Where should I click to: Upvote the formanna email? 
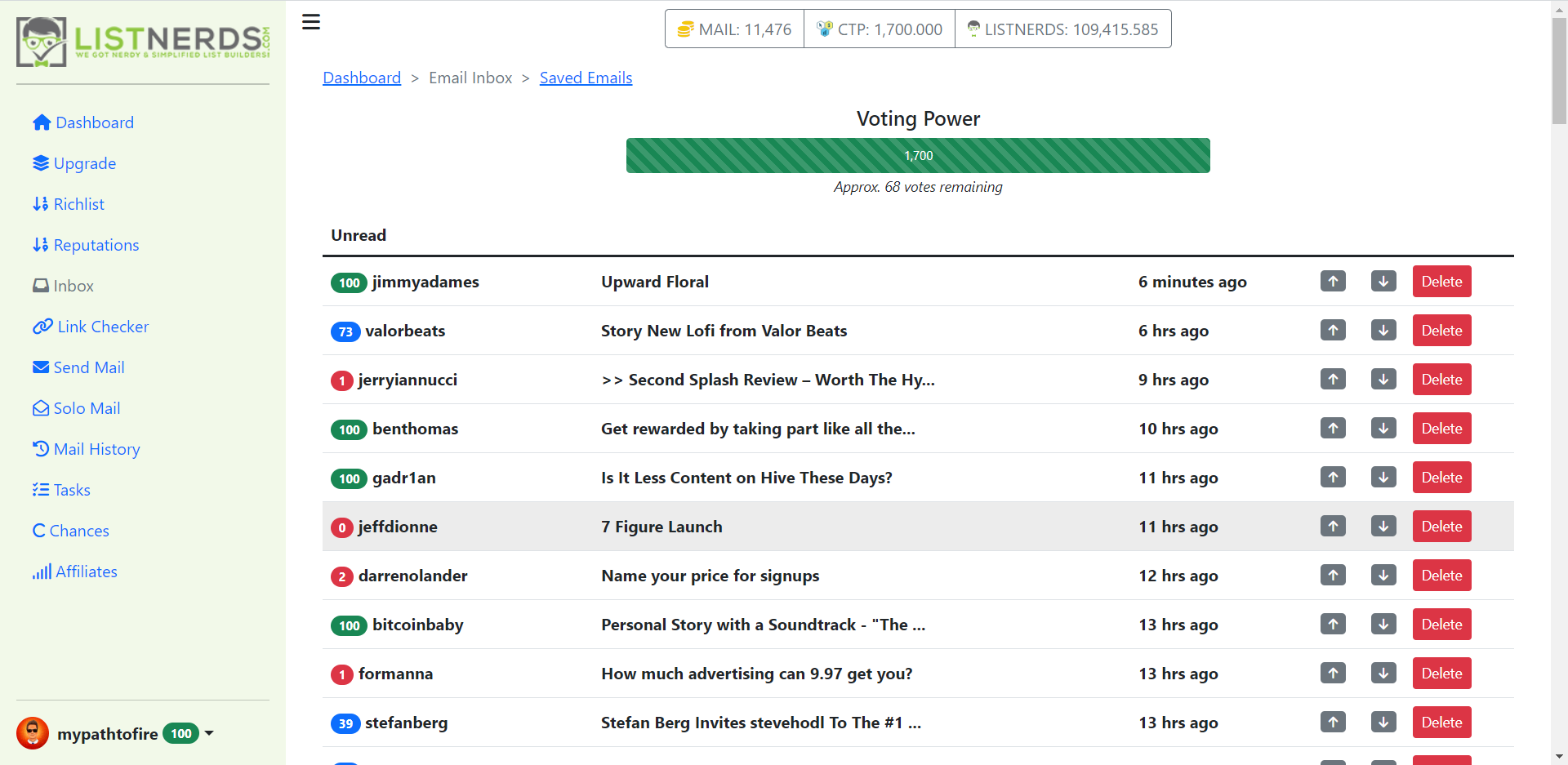(x=1333, y=674)
